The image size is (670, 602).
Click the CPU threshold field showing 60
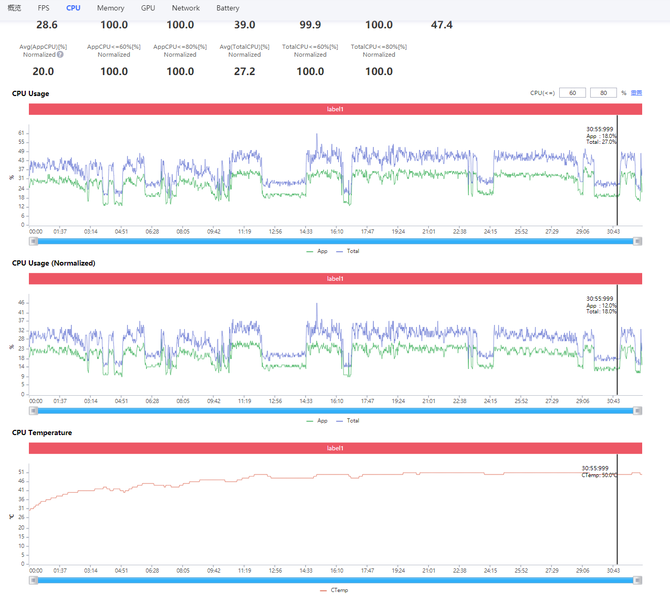[572, 93]
